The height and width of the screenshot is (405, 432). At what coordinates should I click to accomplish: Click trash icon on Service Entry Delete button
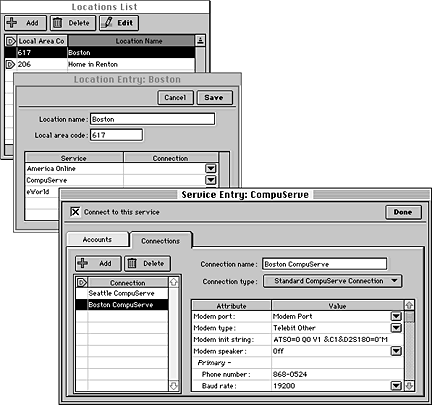[x=132, y=263]
